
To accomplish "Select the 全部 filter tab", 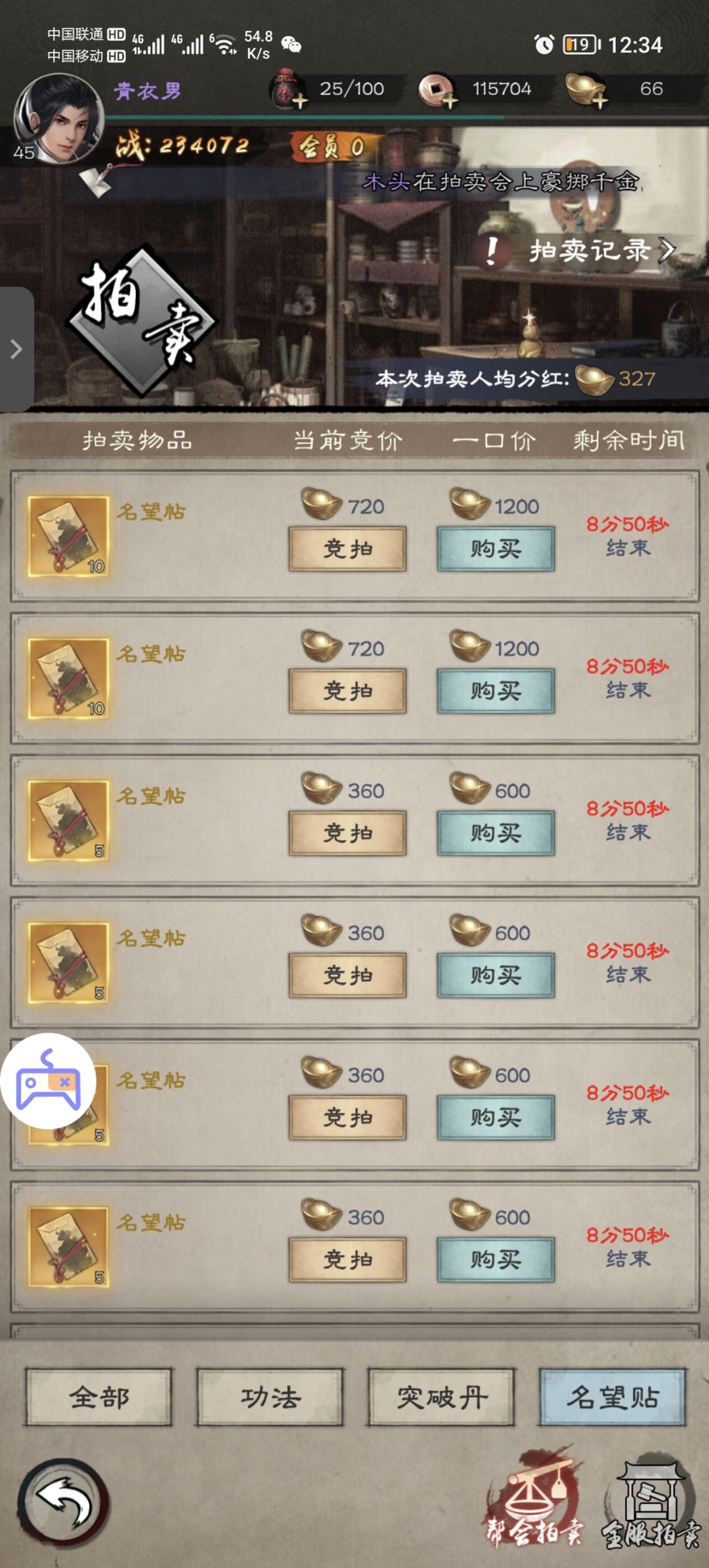I will pos(99,1397).
